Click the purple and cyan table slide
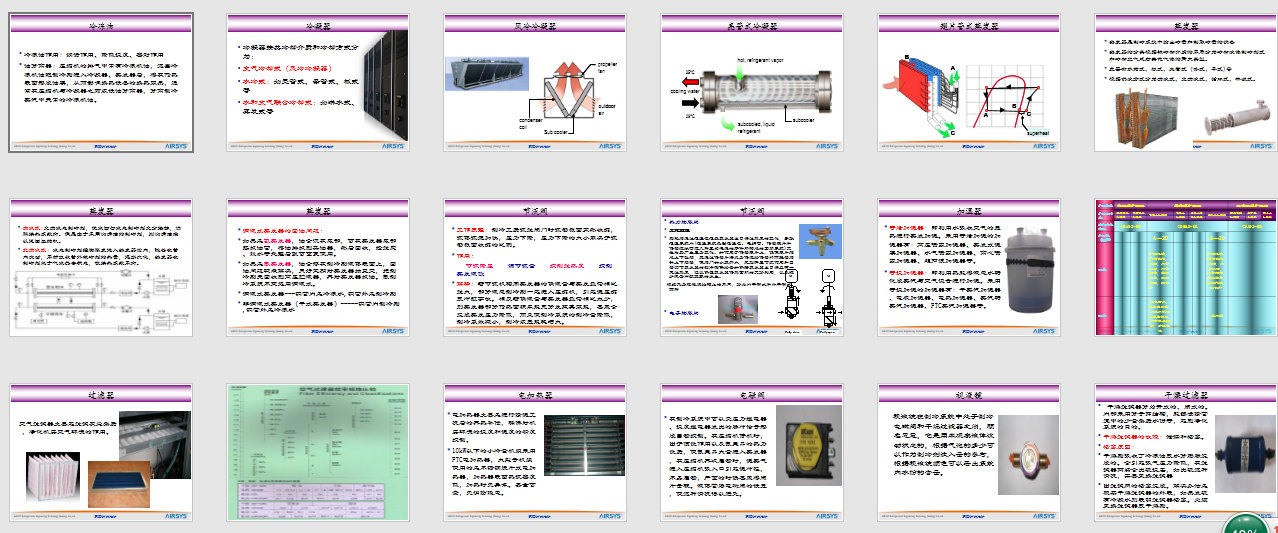Image resolution: width=1278 pixels, height=533 pixels. (x=1186, y=268)
